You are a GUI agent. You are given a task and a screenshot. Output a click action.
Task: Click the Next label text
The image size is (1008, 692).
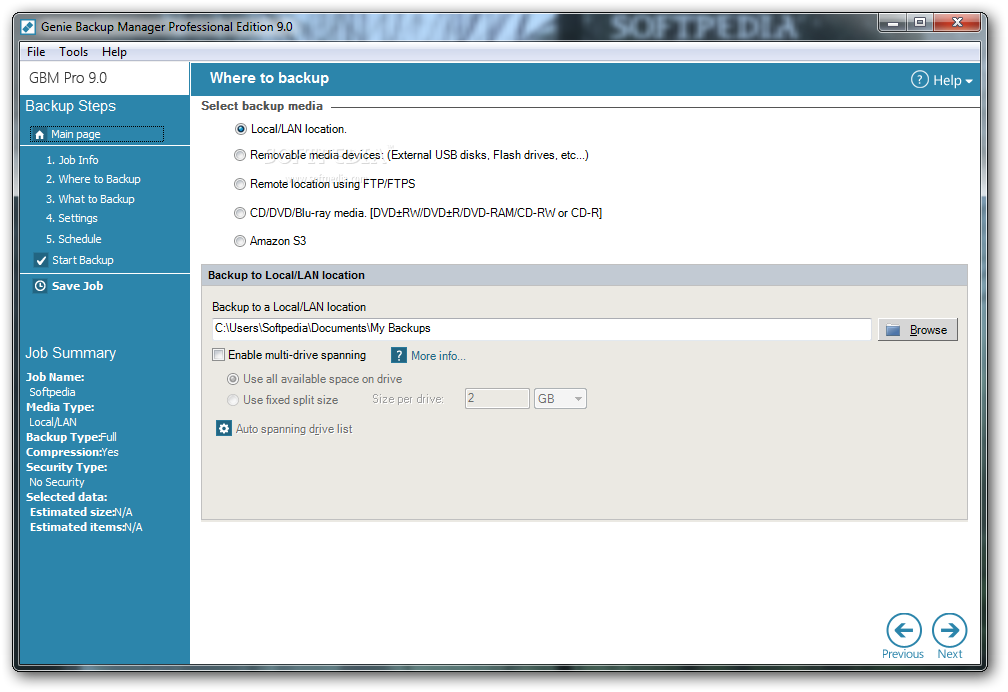[950, 654]
